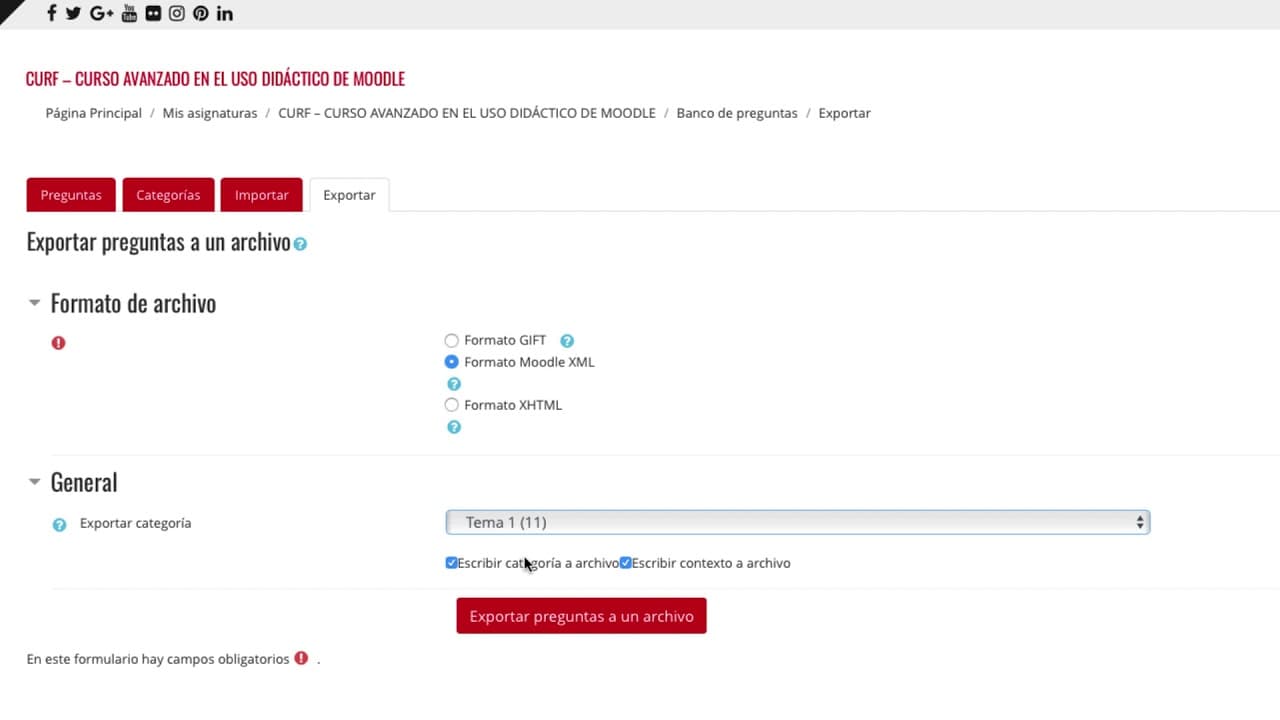Show help icon below Formato Moodle XML
The width and height of the screenshot is (1280, 720).
(454, 384)
